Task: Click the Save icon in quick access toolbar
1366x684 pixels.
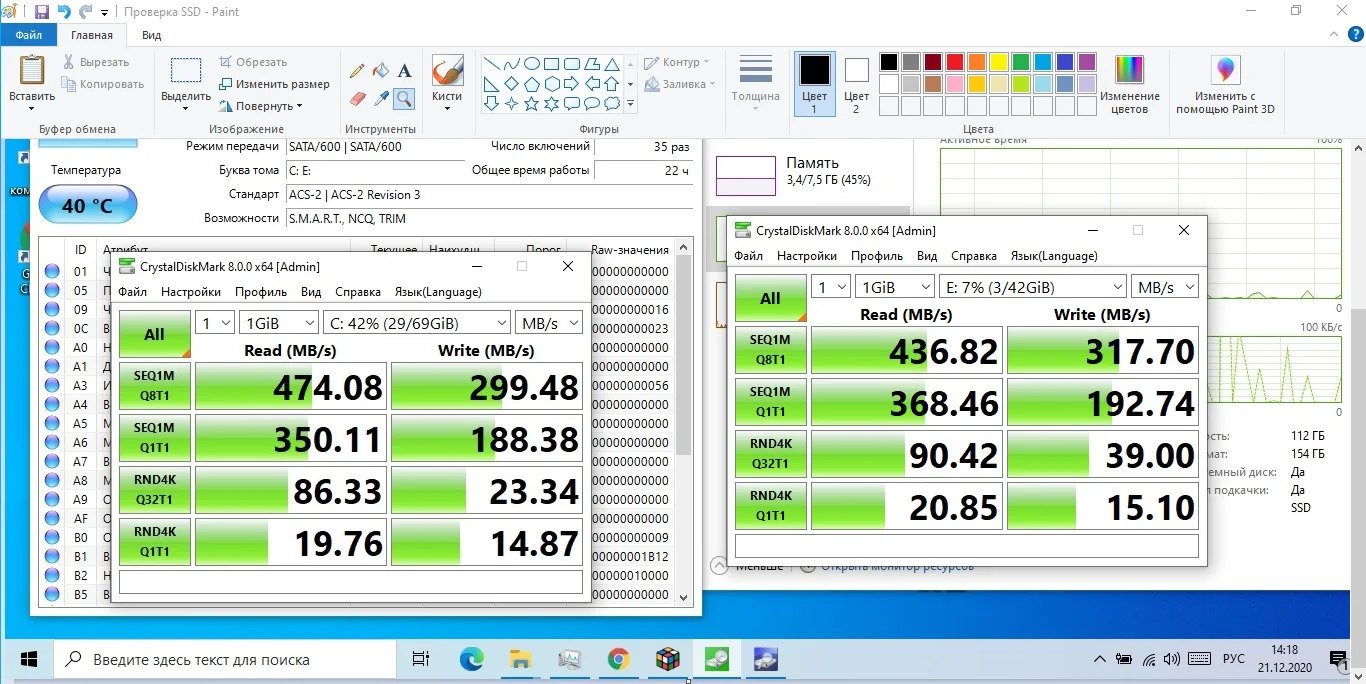Action: coord(41,12)
